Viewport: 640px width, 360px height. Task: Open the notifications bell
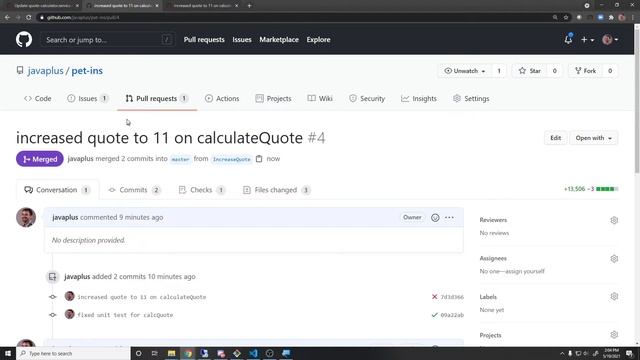568,40
